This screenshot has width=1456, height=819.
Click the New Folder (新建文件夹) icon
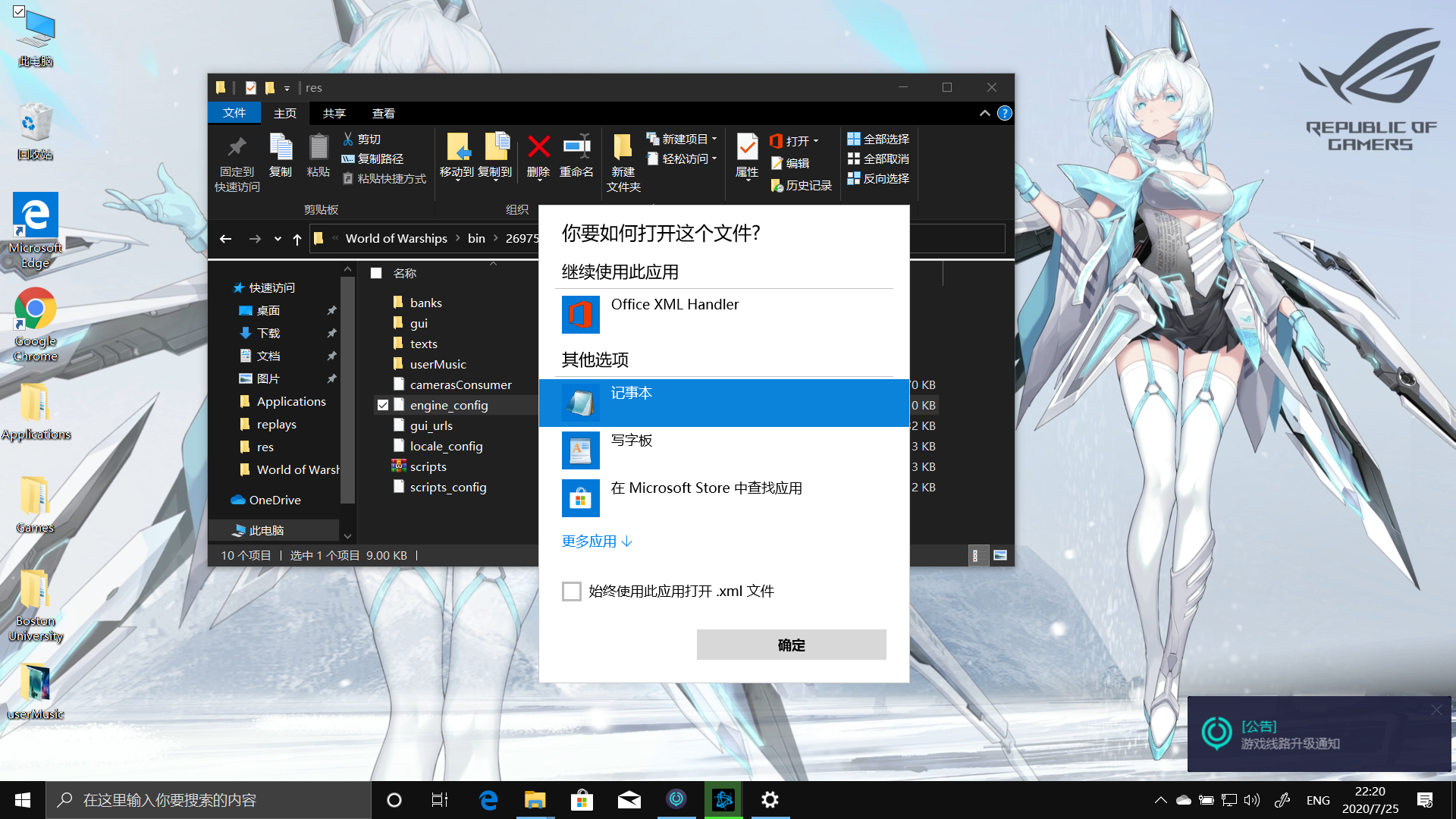(x=623, y=147)
